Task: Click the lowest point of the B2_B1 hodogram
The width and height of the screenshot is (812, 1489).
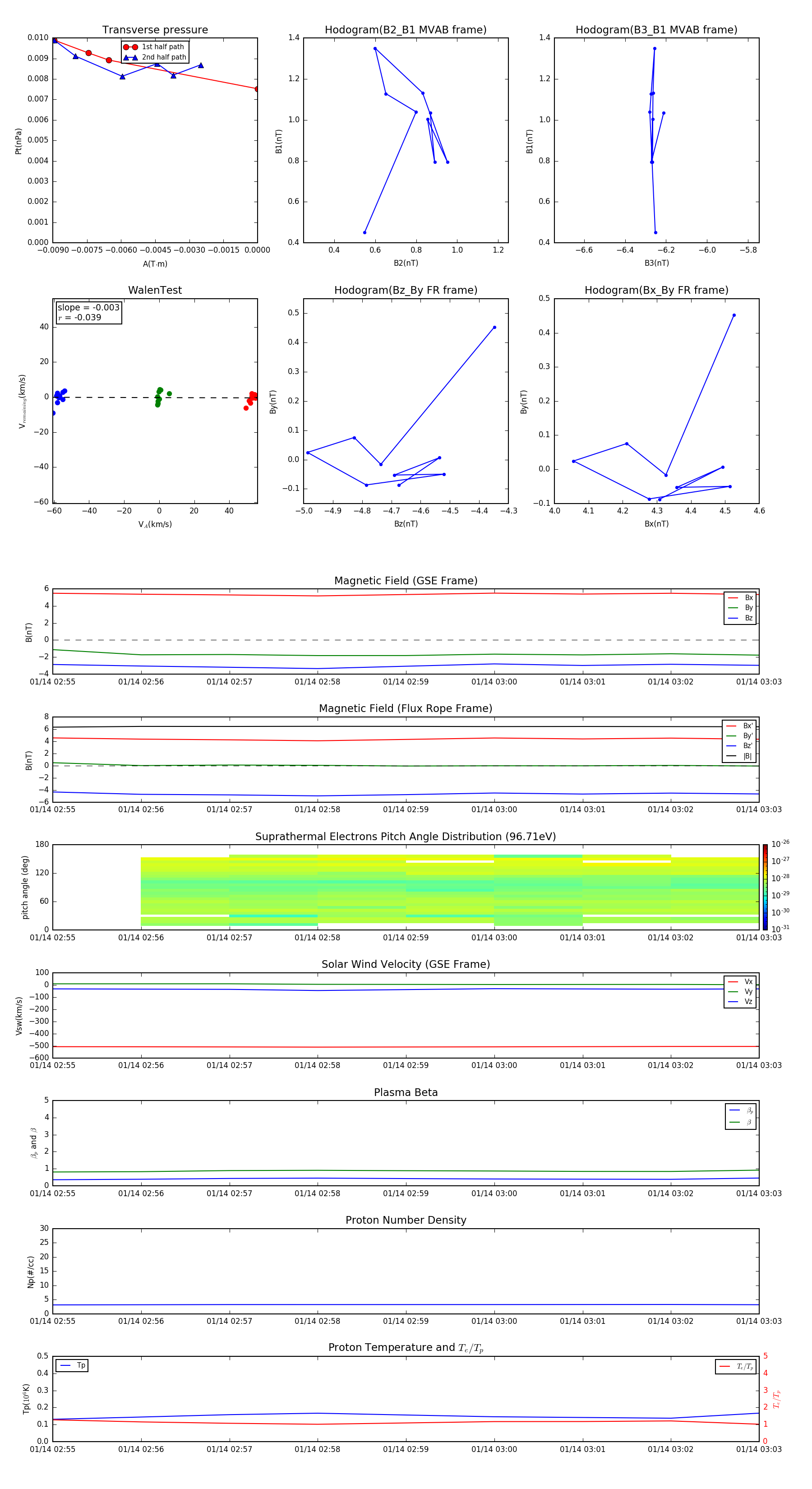Action: click(x=364, y=233)
